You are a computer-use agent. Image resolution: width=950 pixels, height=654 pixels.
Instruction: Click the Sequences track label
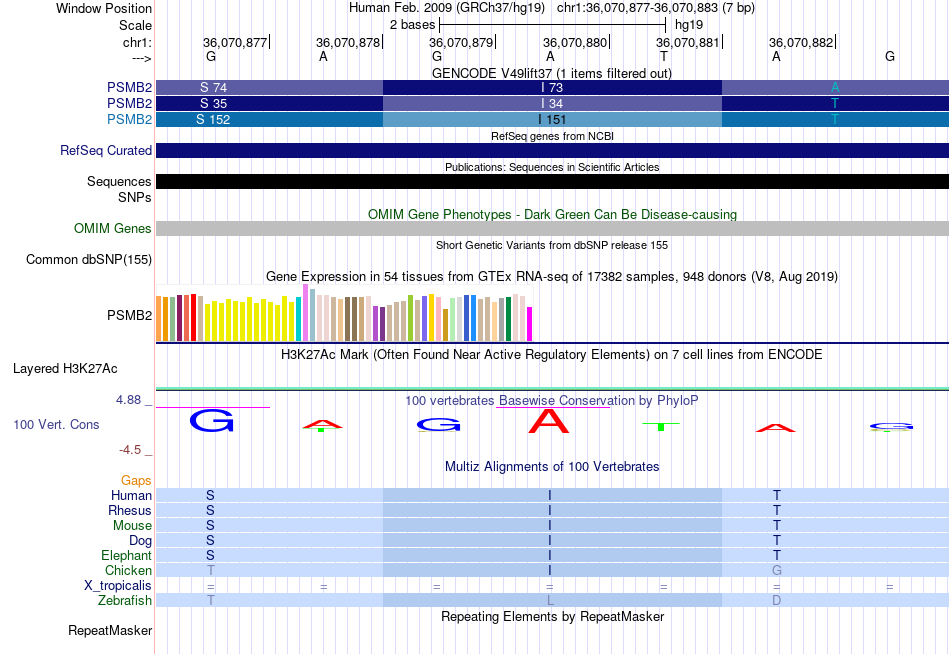pos(119,181)
